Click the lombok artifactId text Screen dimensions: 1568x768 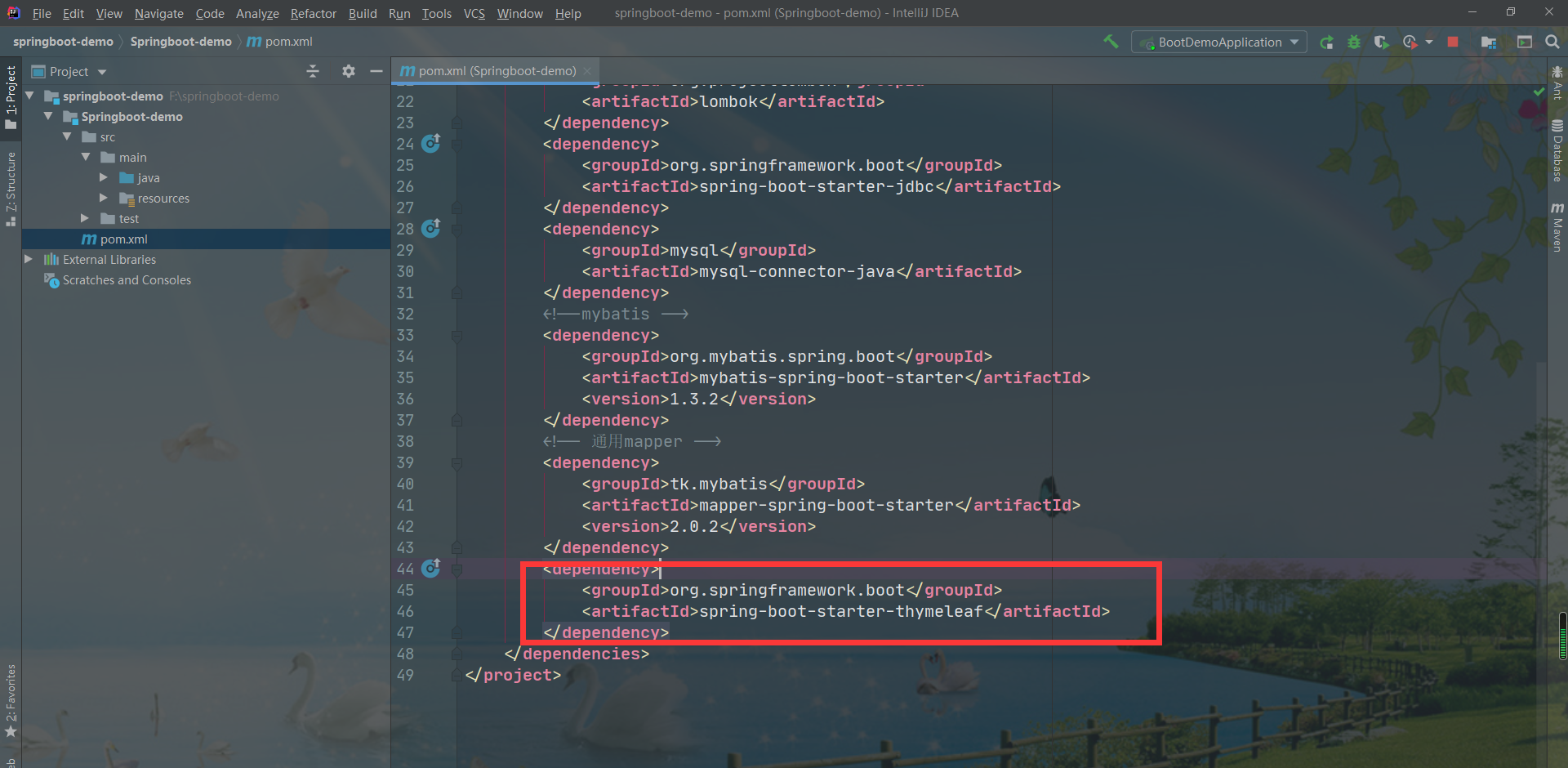pyautogui.click(x=728, y=101)
